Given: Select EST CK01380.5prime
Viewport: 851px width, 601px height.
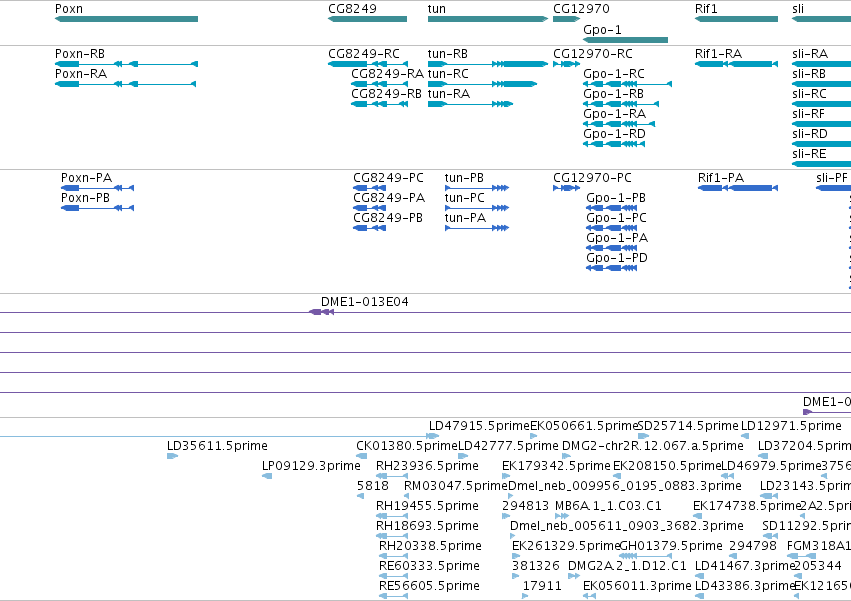Looking at the screenshot, I should [x=407, y=446].
